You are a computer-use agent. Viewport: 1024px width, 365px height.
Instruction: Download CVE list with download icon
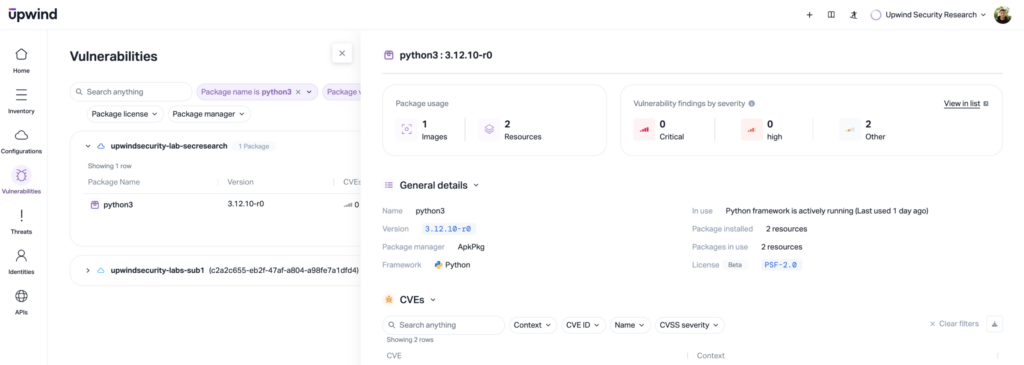[x=995, y=324]
